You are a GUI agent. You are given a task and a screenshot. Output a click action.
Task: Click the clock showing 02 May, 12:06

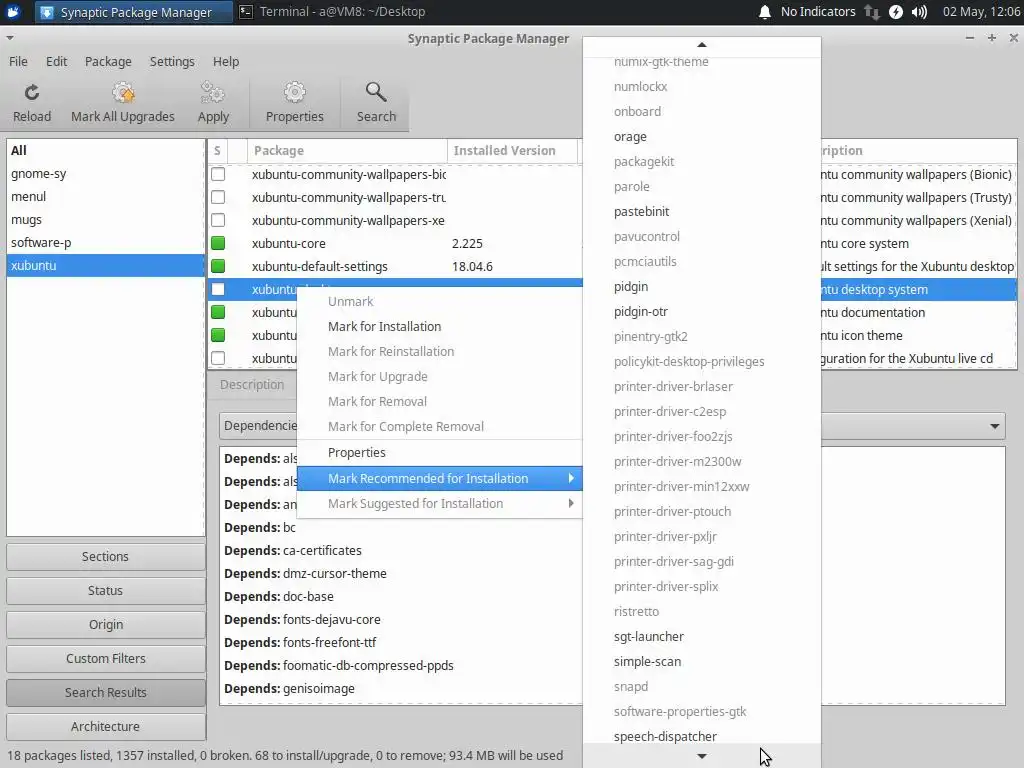coord(982,12)
